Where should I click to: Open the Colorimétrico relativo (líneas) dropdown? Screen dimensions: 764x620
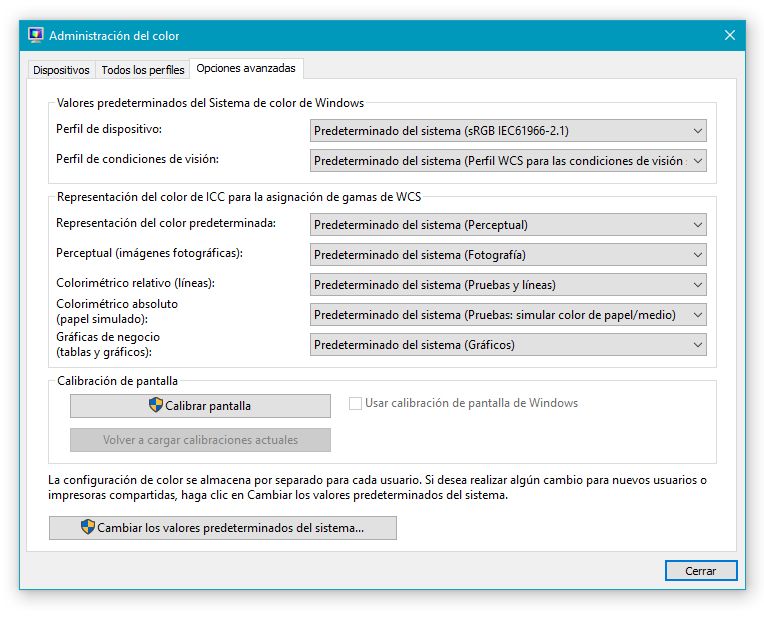pos(508,285)
